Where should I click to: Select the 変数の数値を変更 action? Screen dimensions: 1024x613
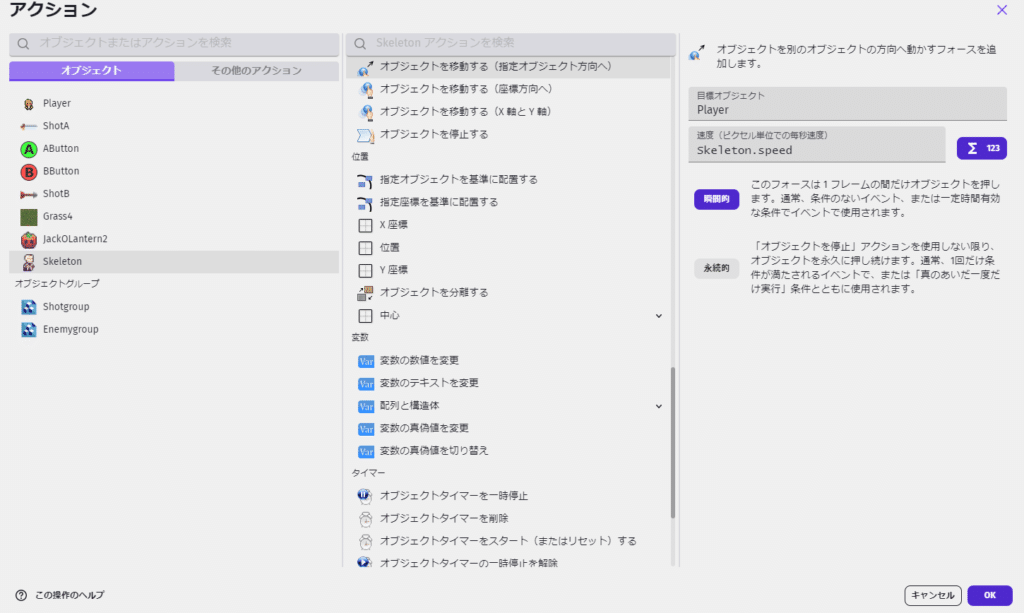[x=418, y=360]
